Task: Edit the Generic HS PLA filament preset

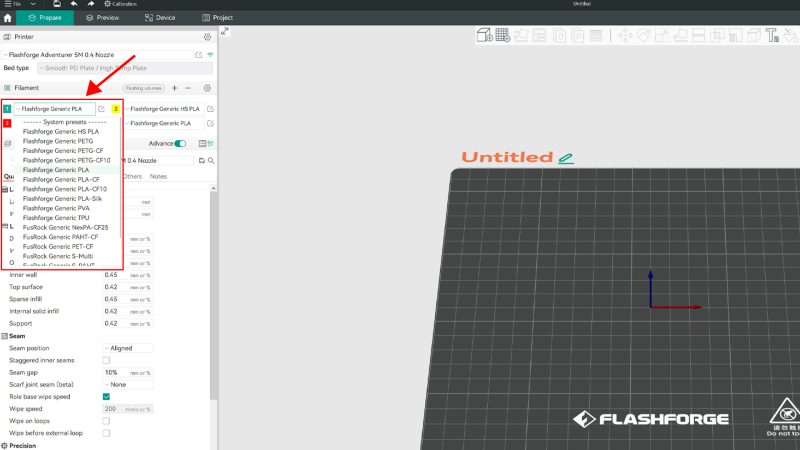Action: click(x=210, y=109)
